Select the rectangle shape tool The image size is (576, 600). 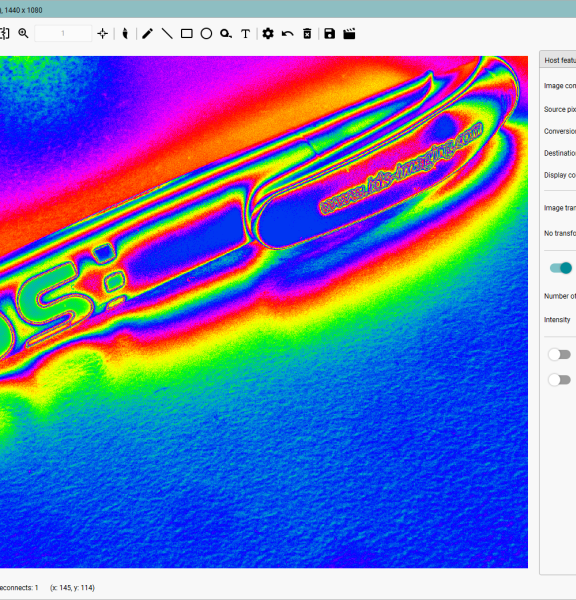pos(186,34)
